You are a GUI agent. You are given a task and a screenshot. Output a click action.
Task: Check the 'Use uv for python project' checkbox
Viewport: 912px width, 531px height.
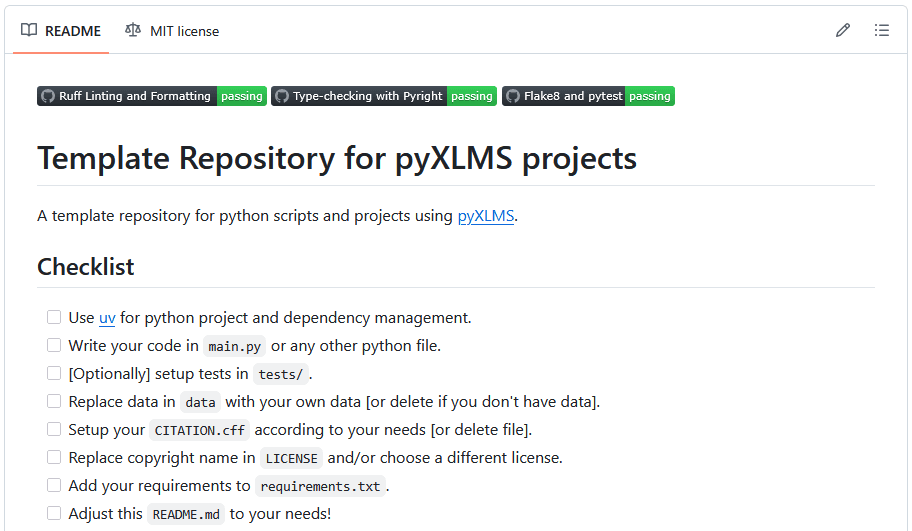point(54,317)
